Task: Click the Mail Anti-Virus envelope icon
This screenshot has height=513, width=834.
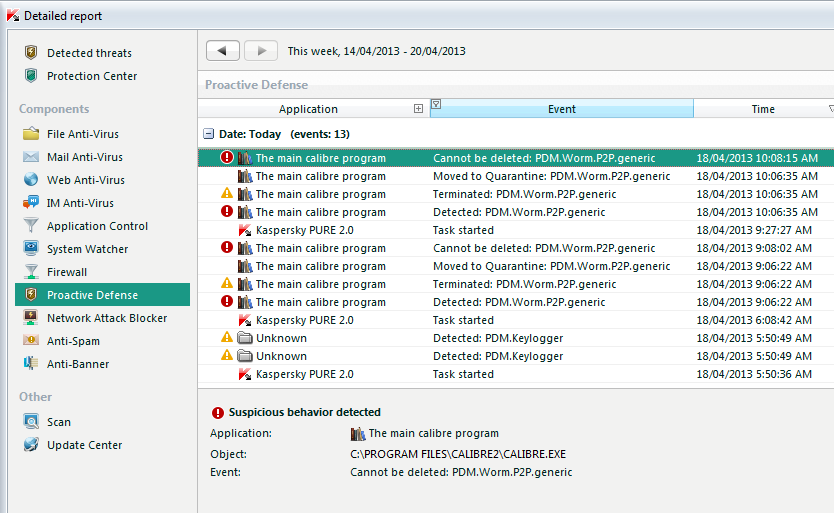Action: [x=31, y=156]
